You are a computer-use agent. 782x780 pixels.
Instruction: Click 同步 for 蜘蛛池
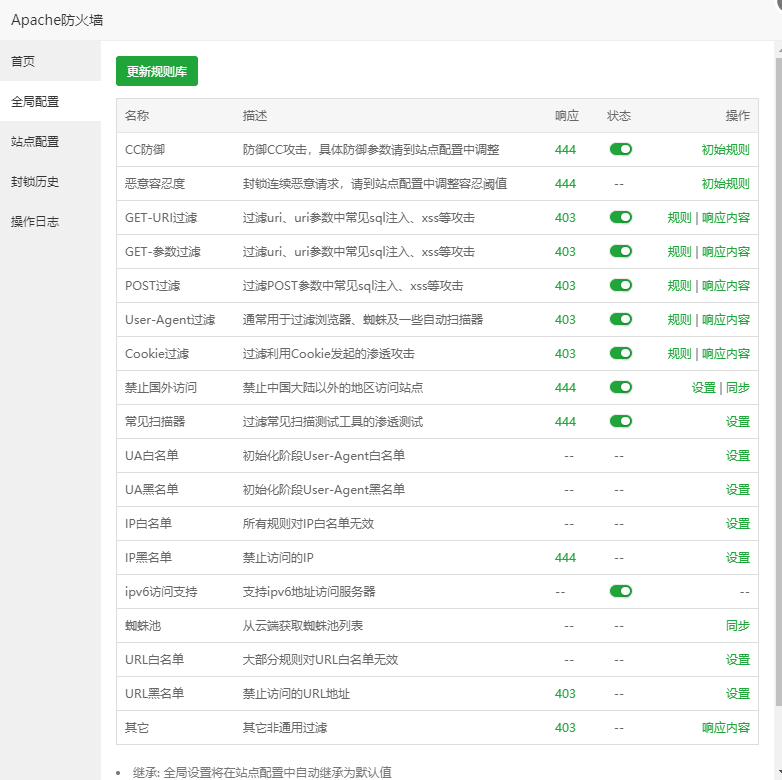point(738,625)
